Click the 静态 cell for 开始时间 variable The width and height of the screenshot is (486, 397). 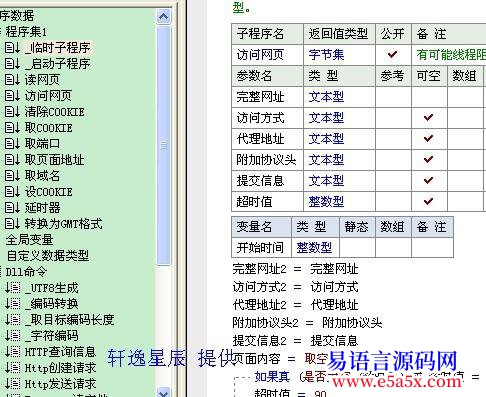357,247
